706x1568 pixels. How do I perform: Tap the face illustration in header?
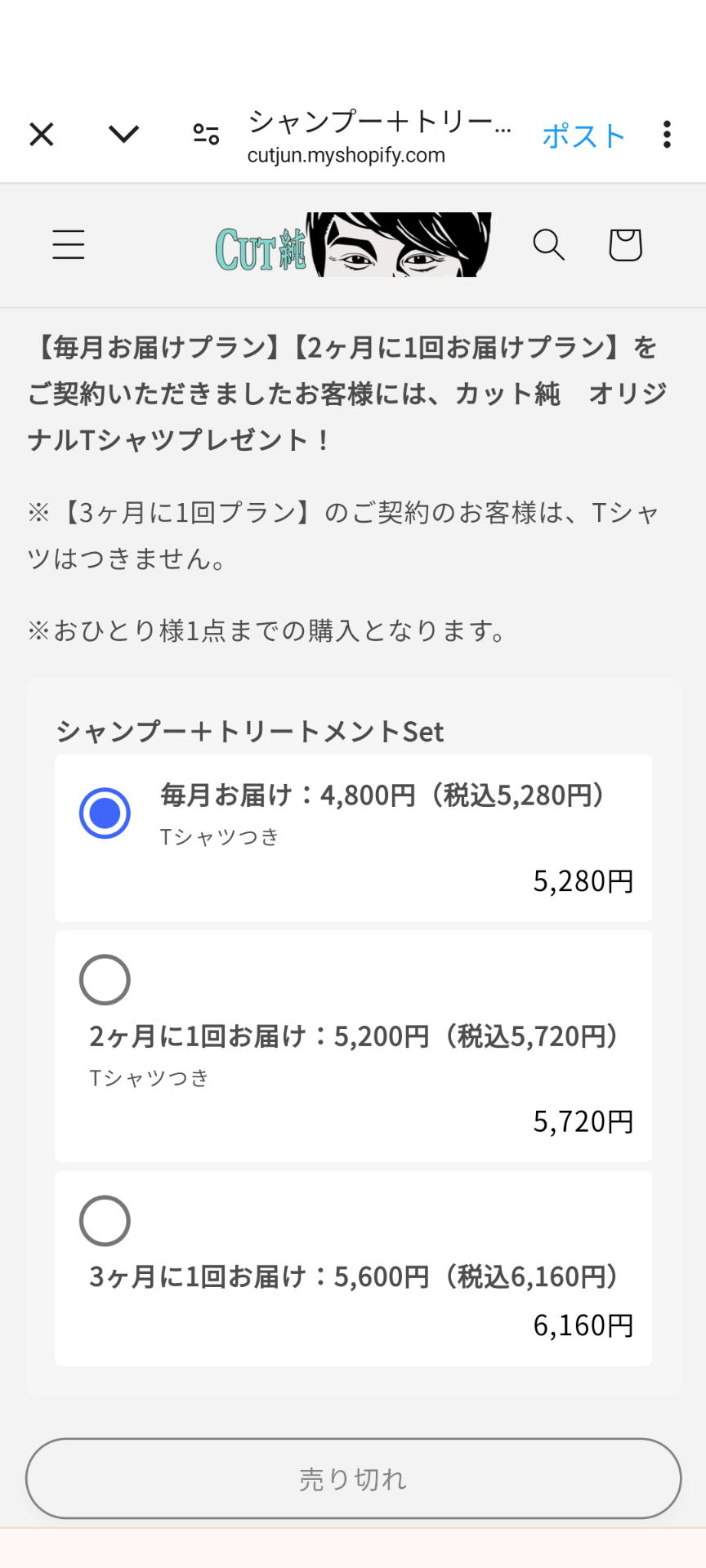click(399, 245)
